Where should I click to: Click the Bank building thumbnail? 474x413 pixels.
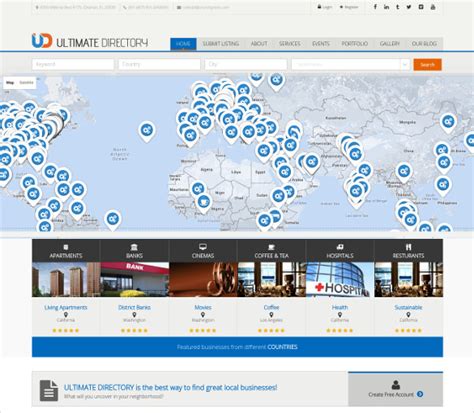(134, 279)
